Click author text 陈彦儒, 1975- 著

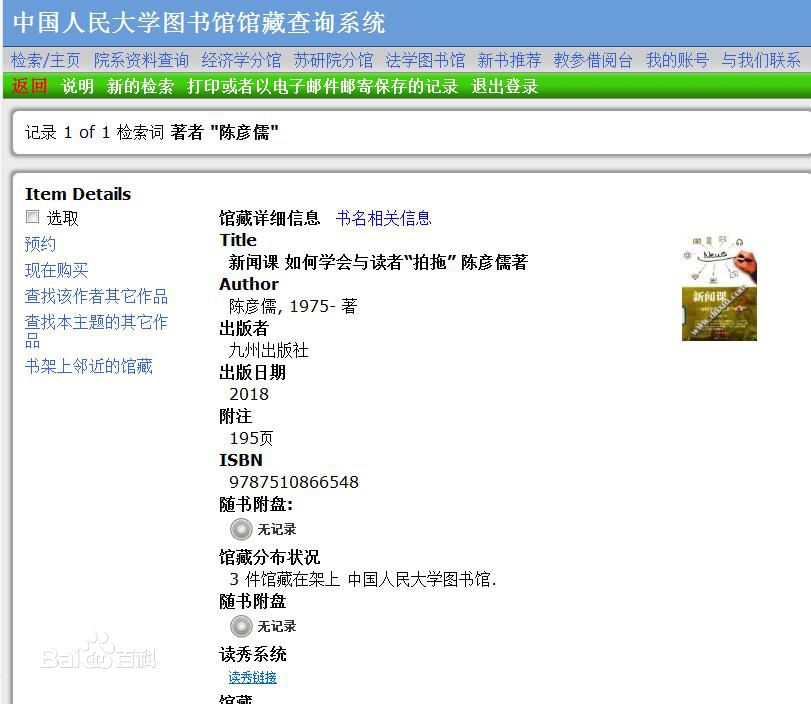click(293, 306)
